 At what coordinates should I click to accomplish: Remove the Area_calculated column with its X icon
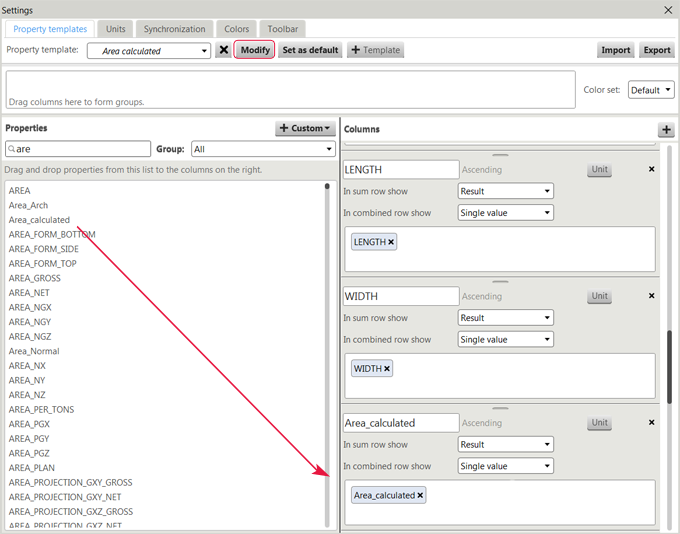[x=652, y=423]
